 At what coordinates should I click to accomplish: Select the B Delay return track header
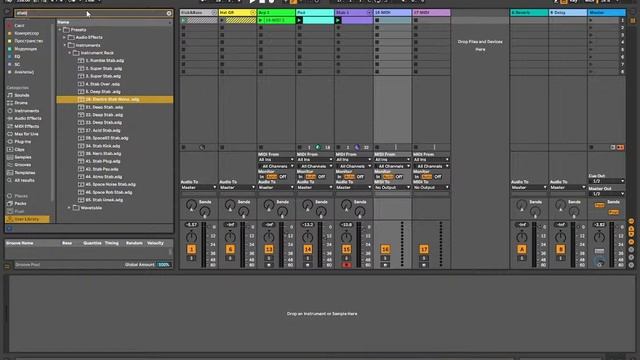click(567, 13)
